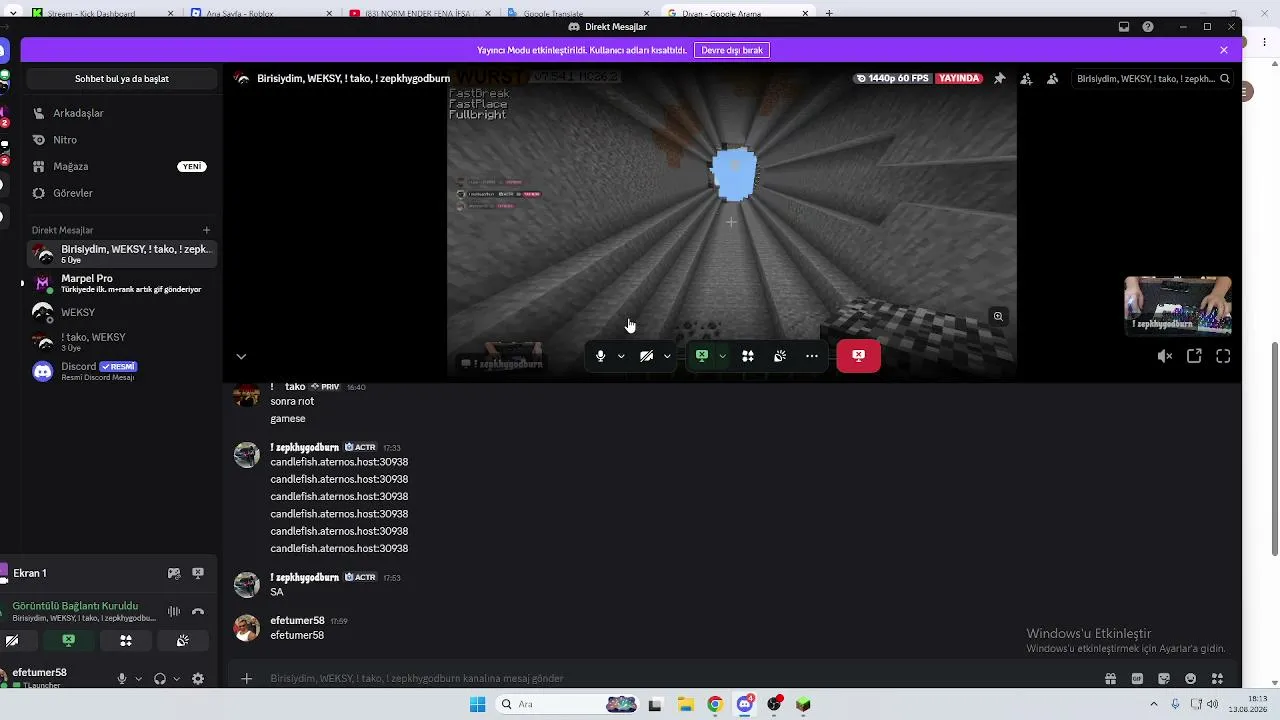Click the taskbar search box
Image resolution: width=1280 pixels, height=720 pixels.
[x=568, y=704]
